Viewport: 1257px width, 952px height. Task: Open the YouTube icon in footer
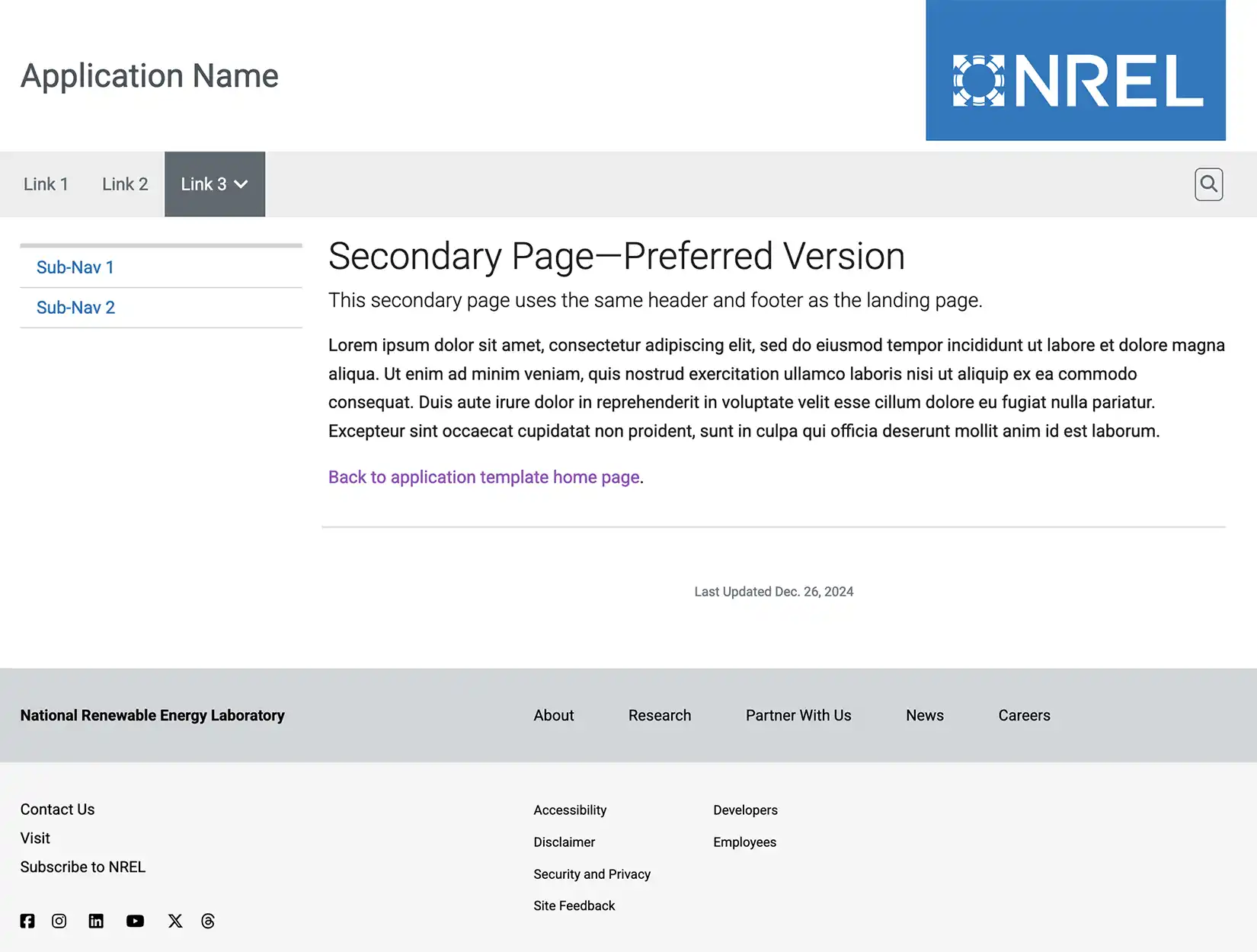135,921
